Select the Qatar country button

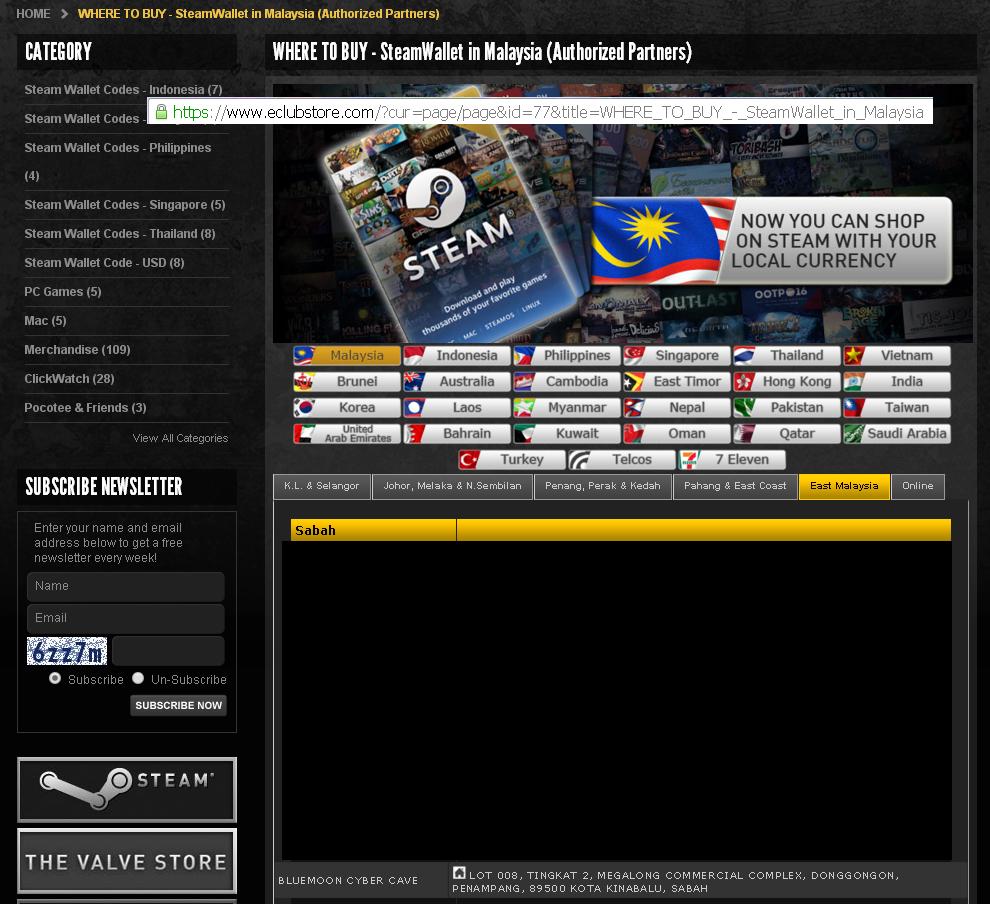787,434
